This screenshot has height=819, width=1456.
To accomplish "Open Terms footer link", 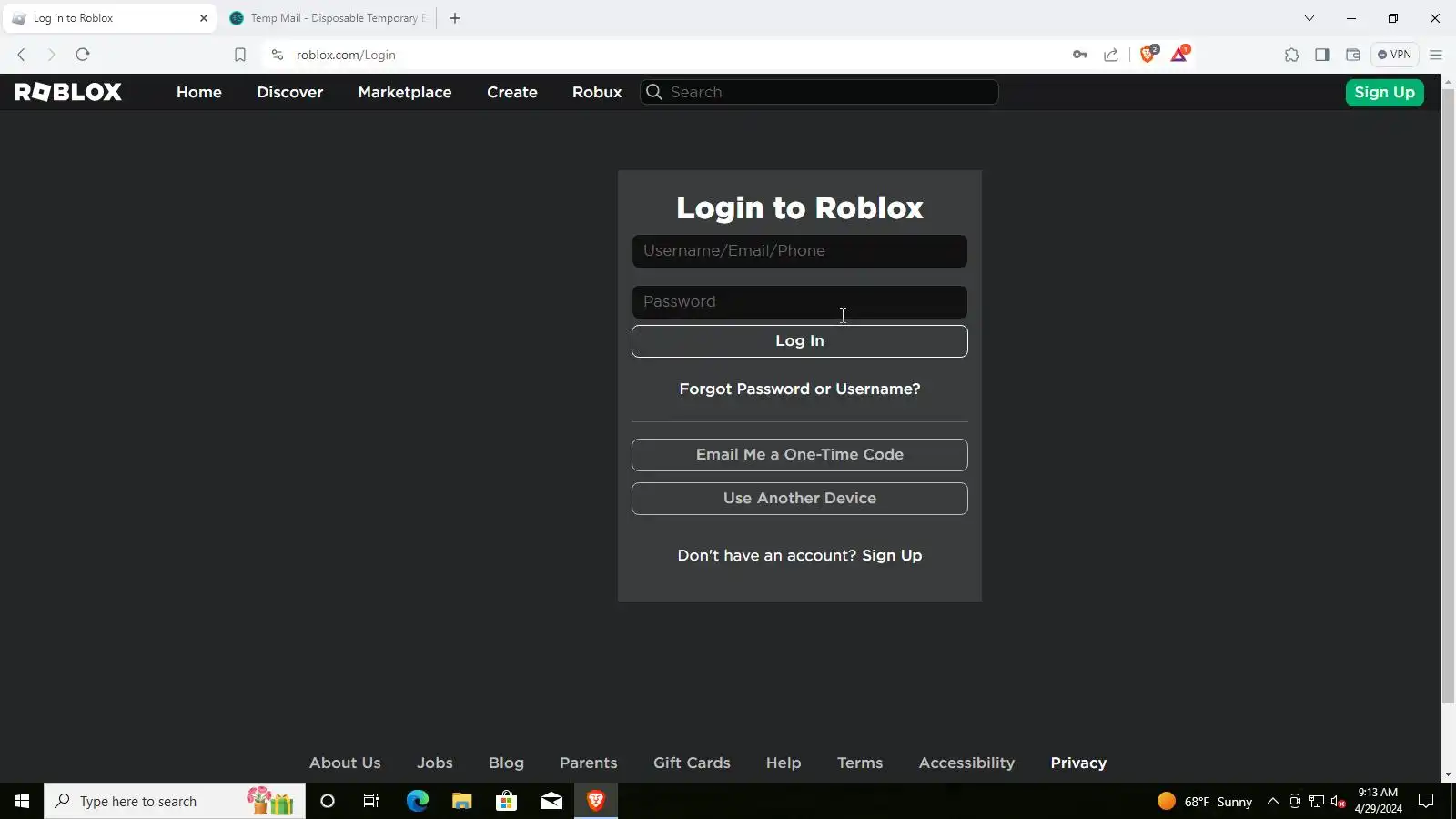I will pos(860,763).
